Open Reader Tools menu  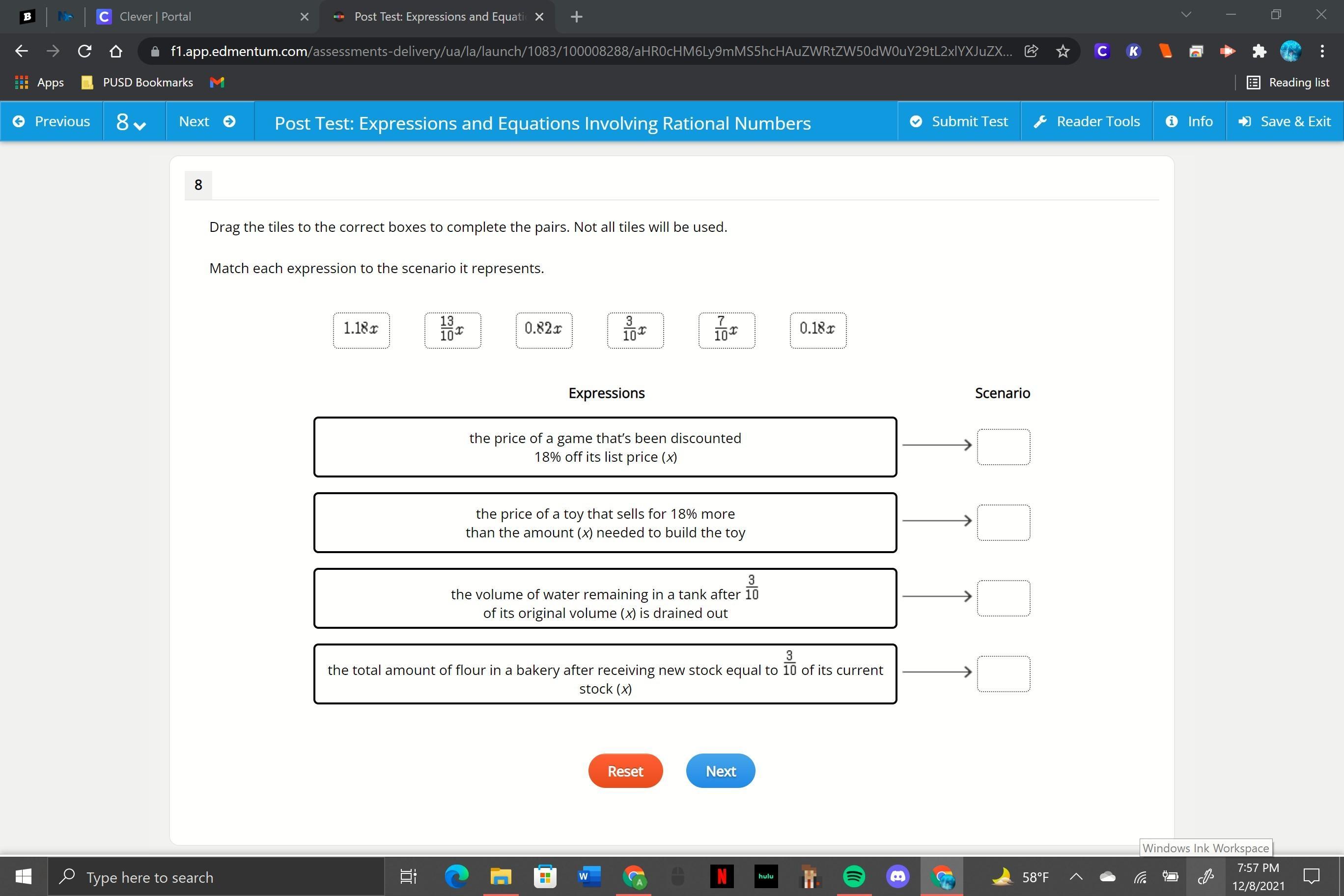1086,121
